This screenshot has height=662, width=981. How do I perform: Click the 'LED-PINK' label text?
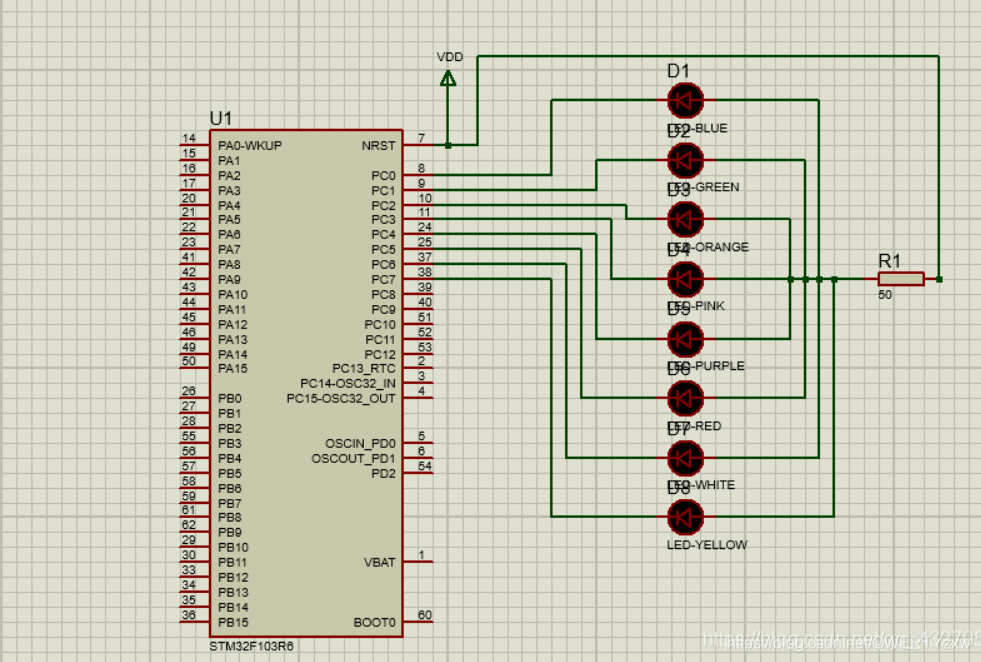coord(696,306)
